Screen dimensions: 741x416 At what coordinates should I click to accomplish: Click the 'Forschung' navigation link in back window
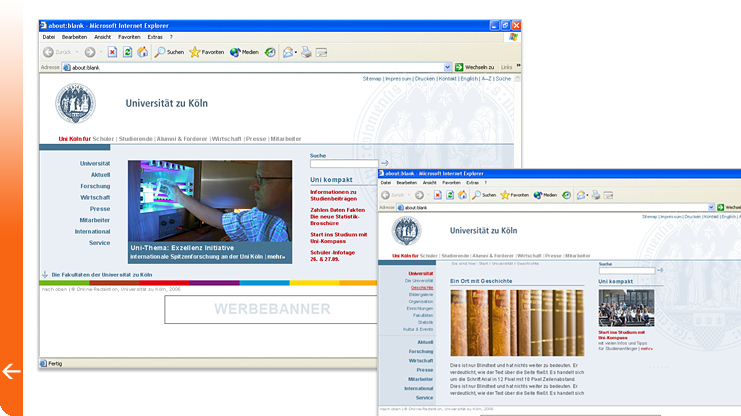pos(96,186)
